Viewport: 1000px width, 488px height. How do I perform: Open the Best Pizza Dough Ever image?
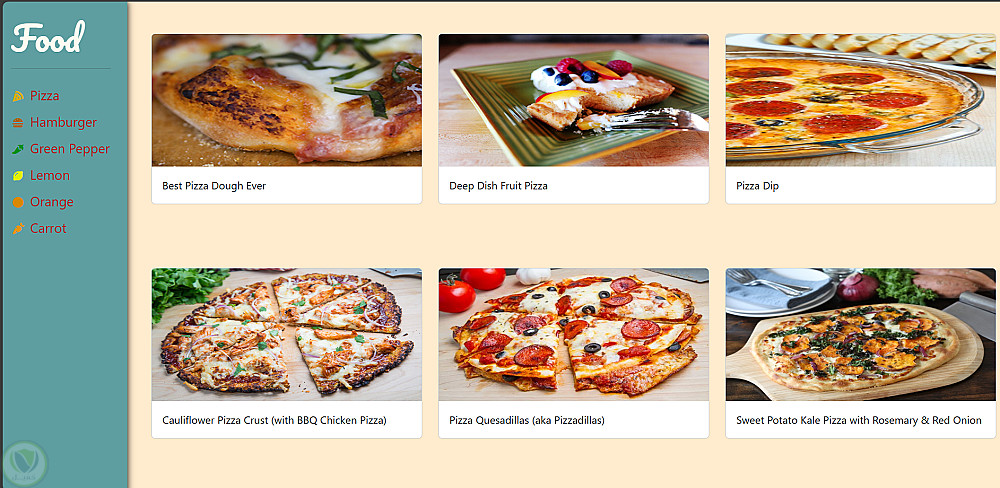tap(286, 100)
